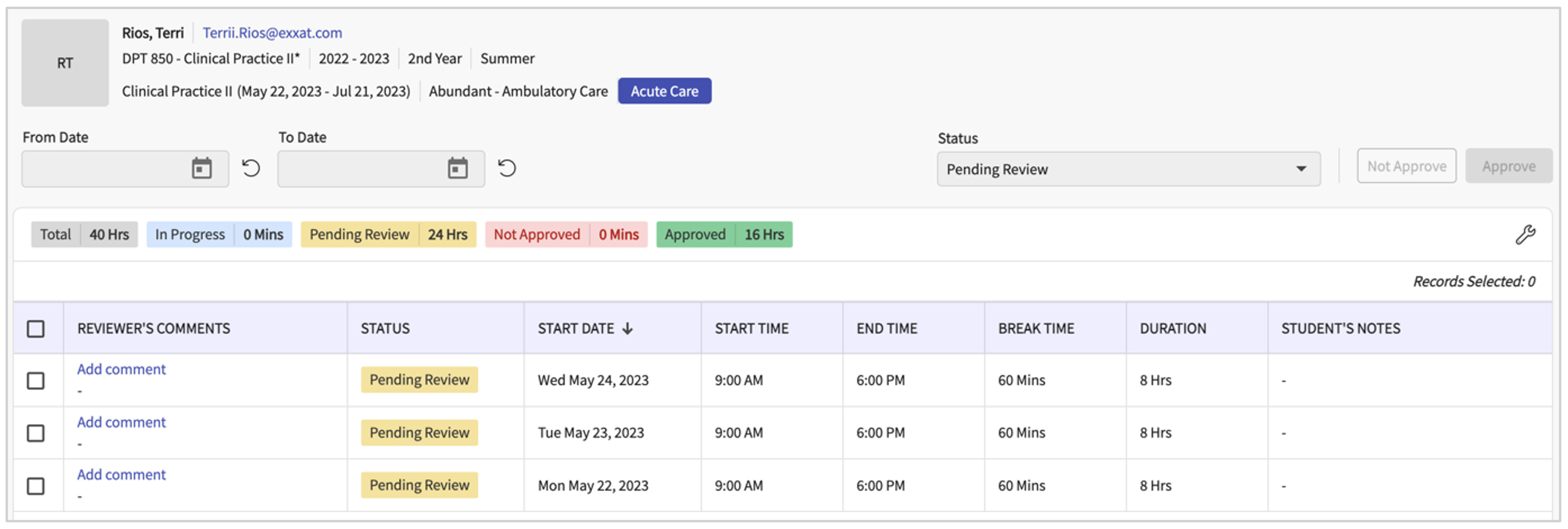This screenshot has width=1568, height=529.
Task: Check the box for Wed May 24, 2023 entry
Action: click(36, 381)
